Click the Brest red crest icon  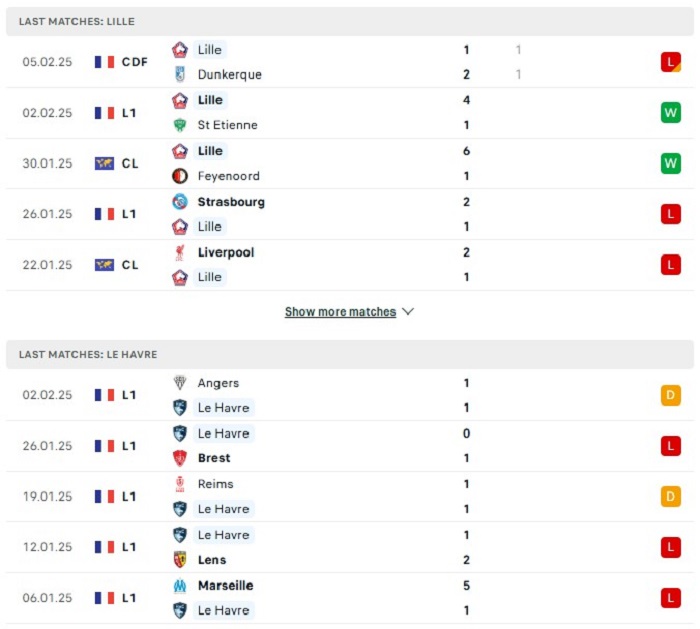[x=180, y=458]
